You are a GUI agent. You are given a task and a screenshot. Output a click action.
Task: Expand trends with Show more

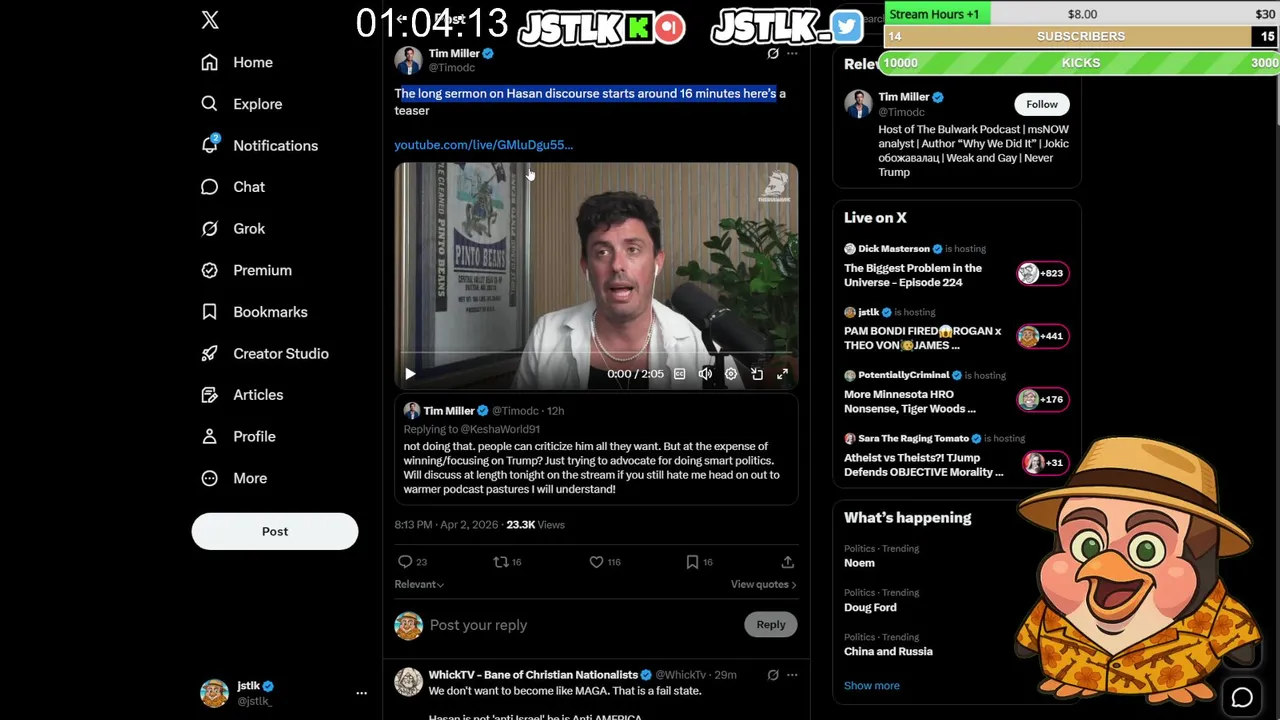point(871,685)
